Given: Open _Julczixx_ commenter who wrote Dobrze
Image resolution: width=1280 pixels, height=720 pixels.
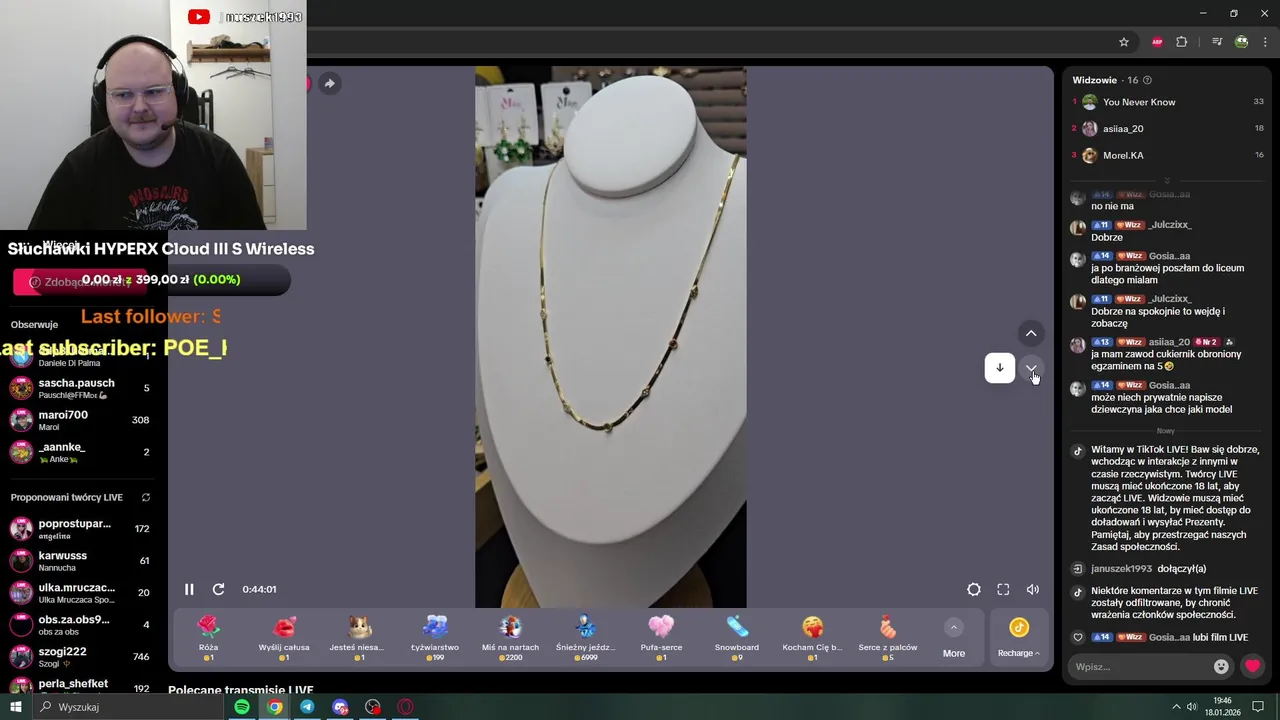Looking at the screenshot, I should click(x=1169, y=225).
